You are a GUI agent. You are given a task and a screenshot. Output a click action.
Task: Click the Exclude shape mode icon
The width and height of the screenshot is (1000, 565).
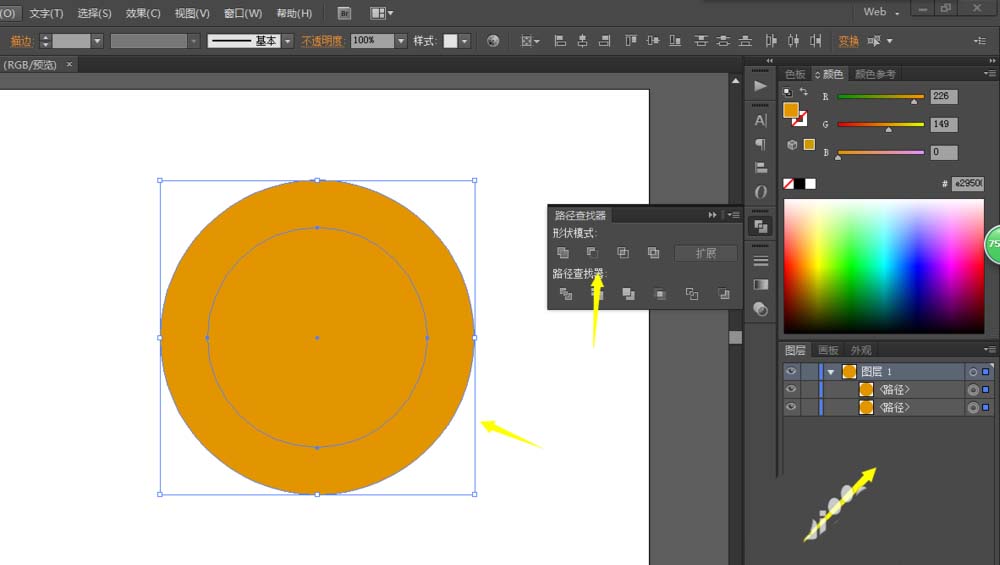pos(653,253)
